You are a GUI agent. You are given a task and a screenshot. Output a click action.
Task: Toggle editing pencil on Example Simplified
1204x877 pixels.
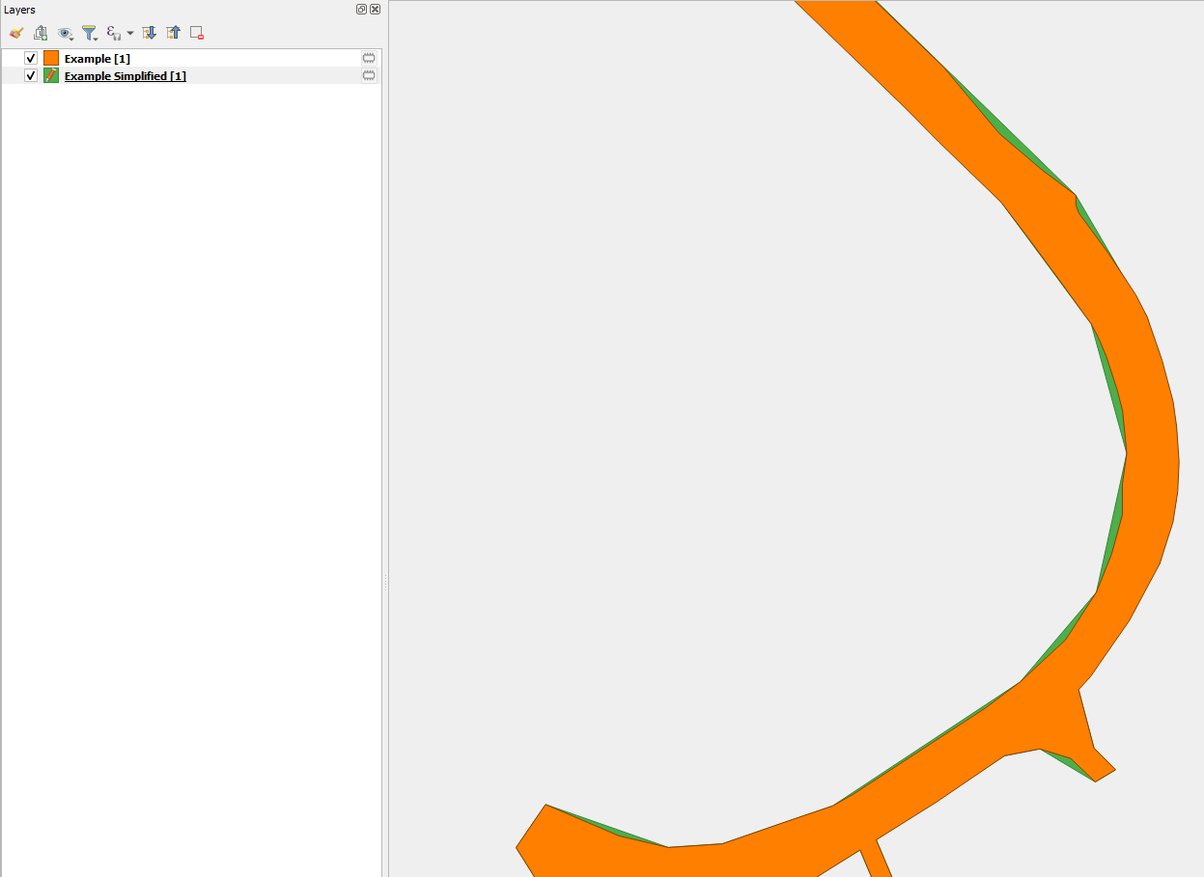(49, 75)
